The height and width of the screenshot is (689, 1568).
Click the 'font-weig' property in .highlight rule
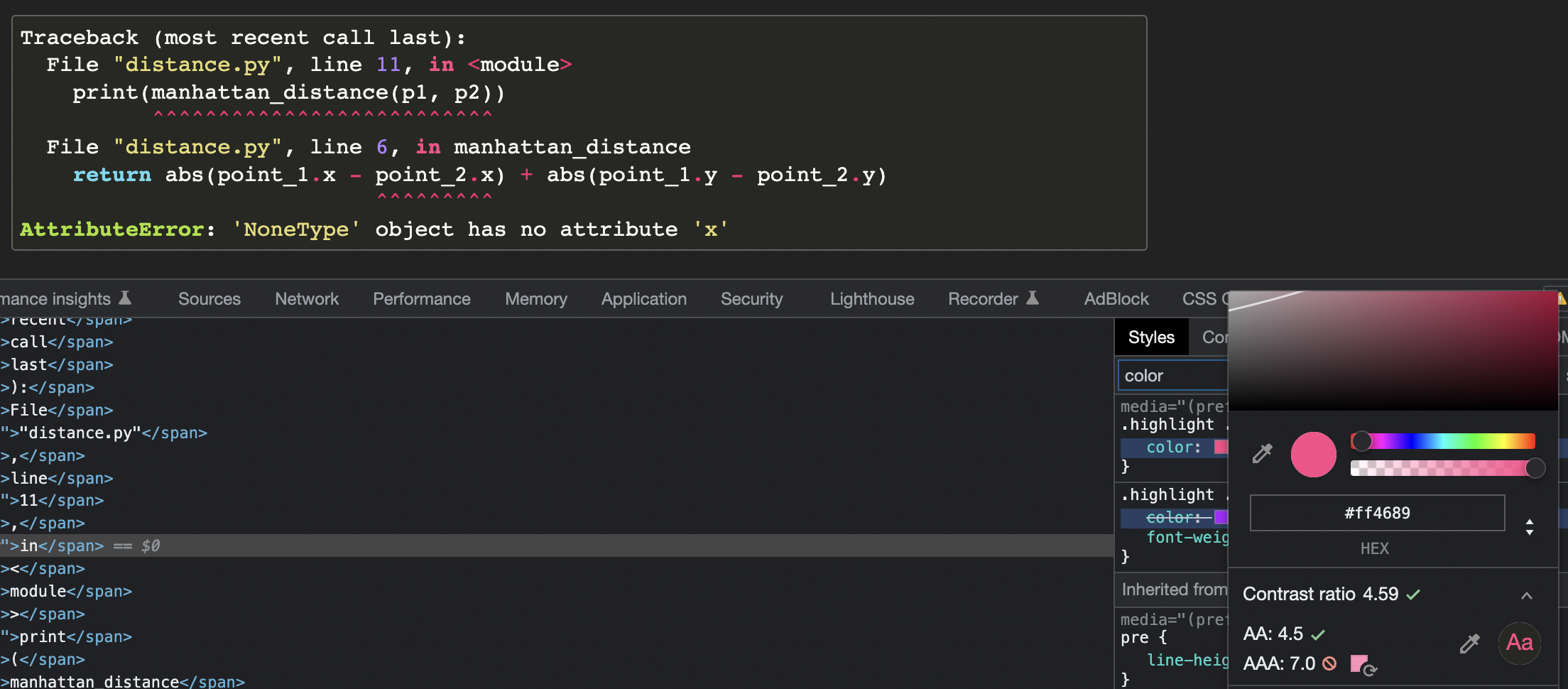[1187, 538]
